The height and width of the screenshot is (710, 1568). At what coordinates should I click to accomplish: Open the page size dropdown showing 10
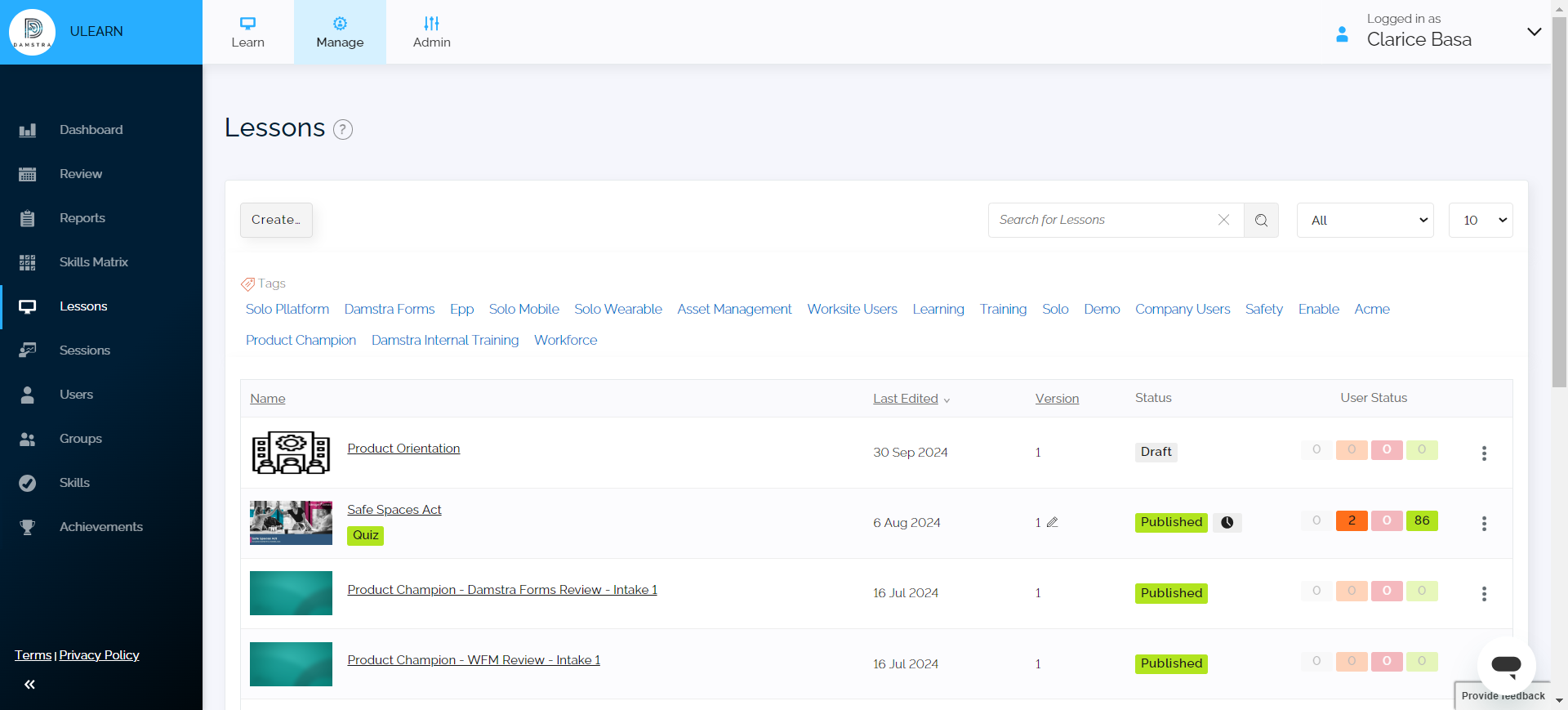pyautogui.click(x=1480, y=221)
